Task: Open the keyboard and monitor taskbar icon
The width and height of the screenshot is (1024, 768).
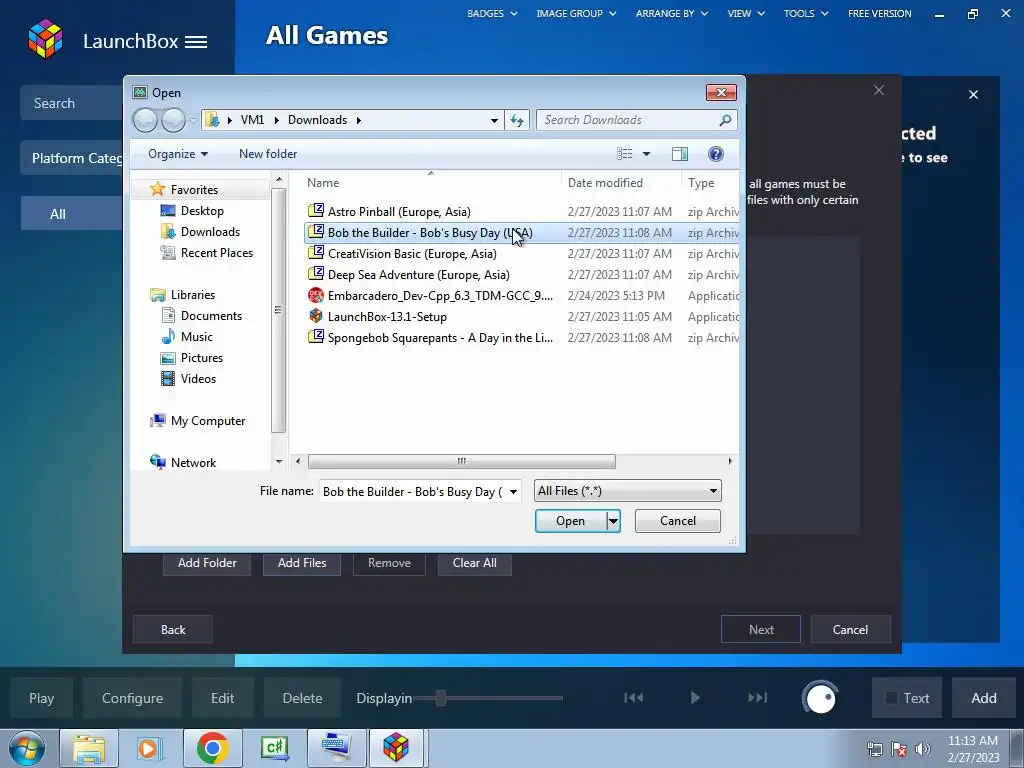Action: click(336, 748)
